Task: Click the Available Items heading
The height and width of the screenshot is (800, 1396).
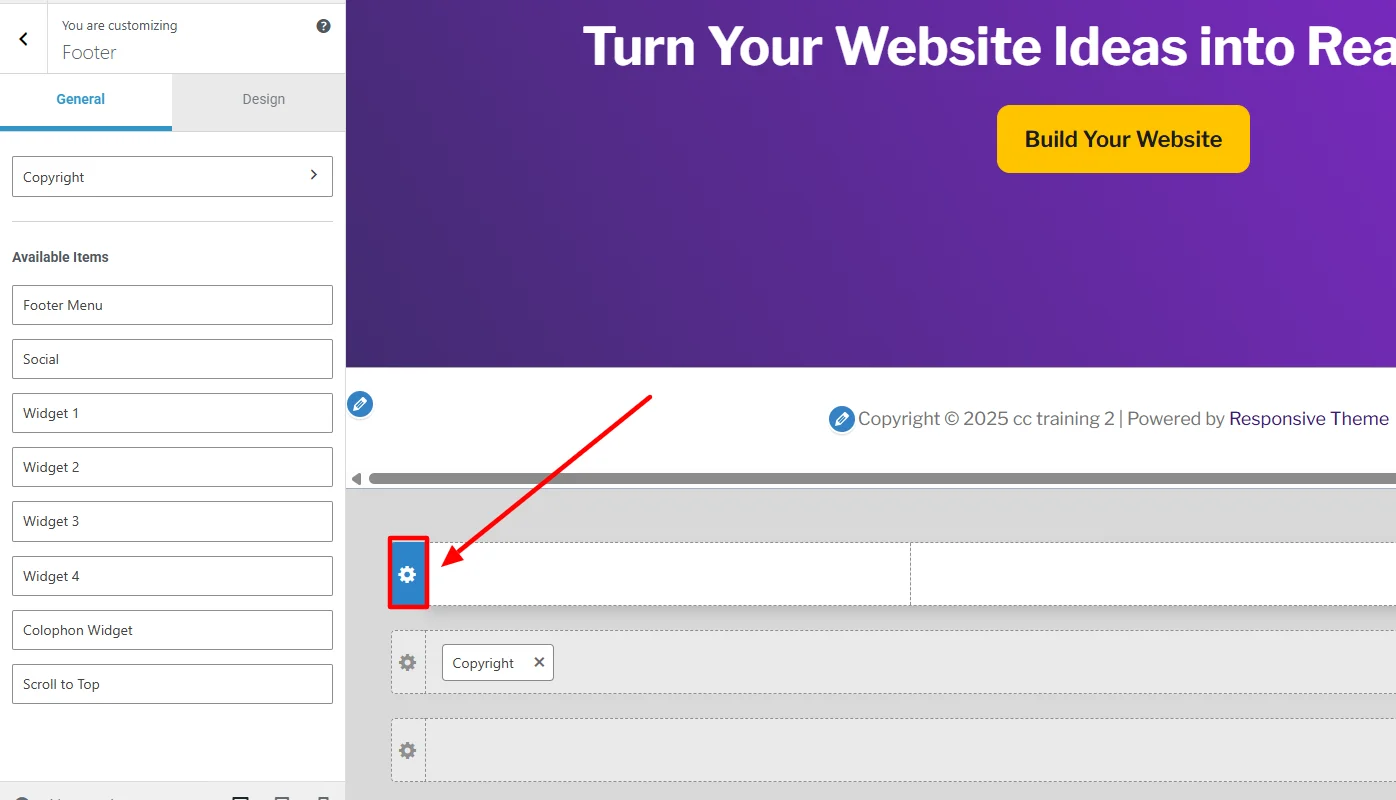Action: (x=60, y=257)
